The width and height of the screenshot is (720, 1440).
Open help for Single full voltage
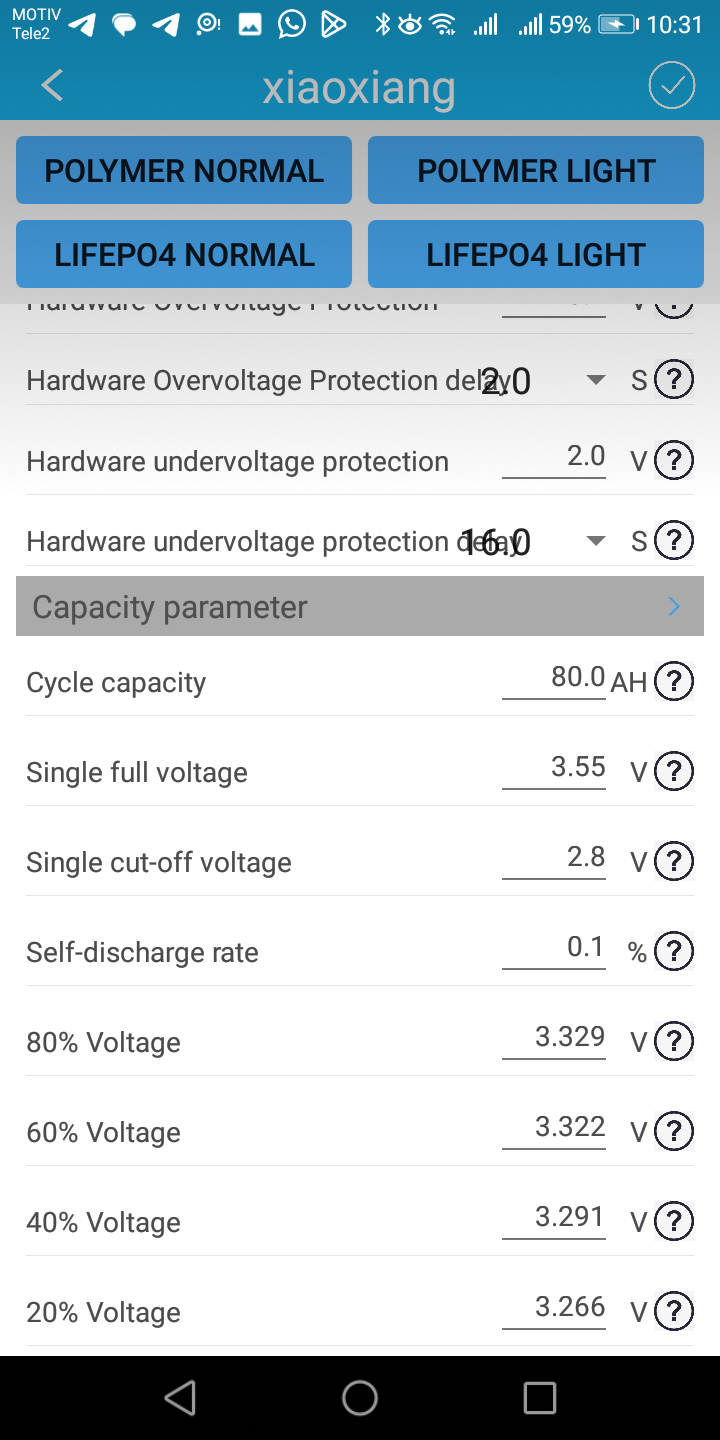pyautogui.click(x=674, y=772)
